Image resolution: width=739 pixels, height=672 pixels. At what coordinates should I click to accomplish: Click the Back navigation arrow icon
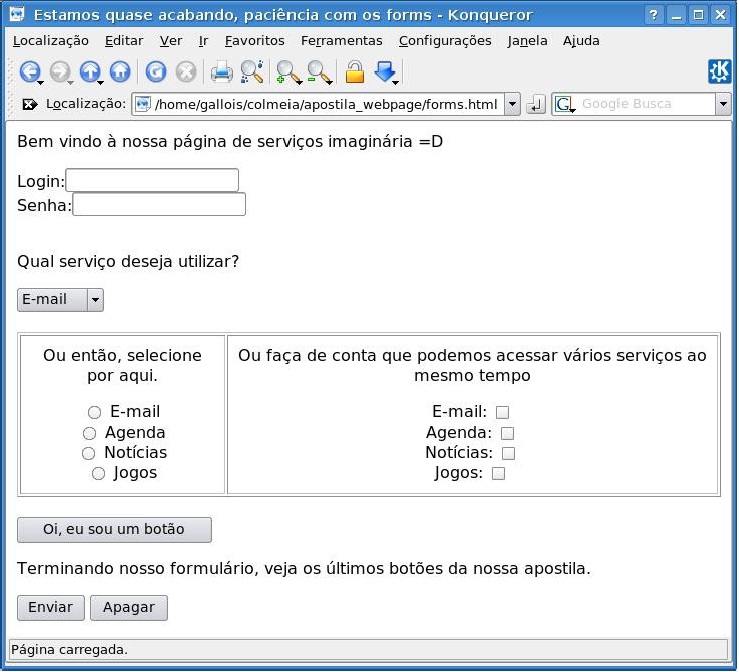point(29,71)
